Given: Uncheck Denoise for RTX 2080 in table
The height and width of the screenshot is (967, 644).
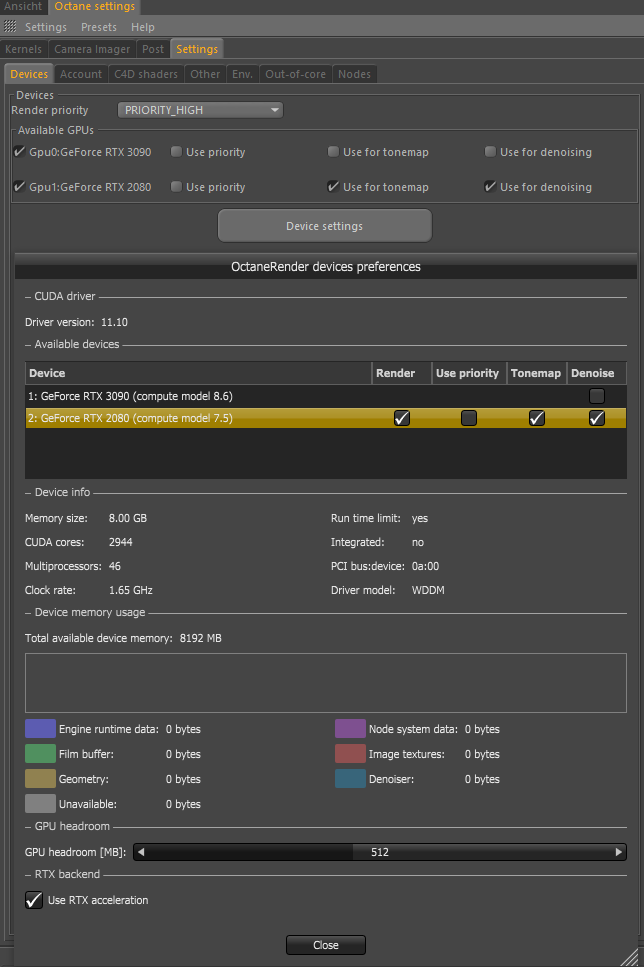Looking at the screenshot, I should tap(597, 418).
